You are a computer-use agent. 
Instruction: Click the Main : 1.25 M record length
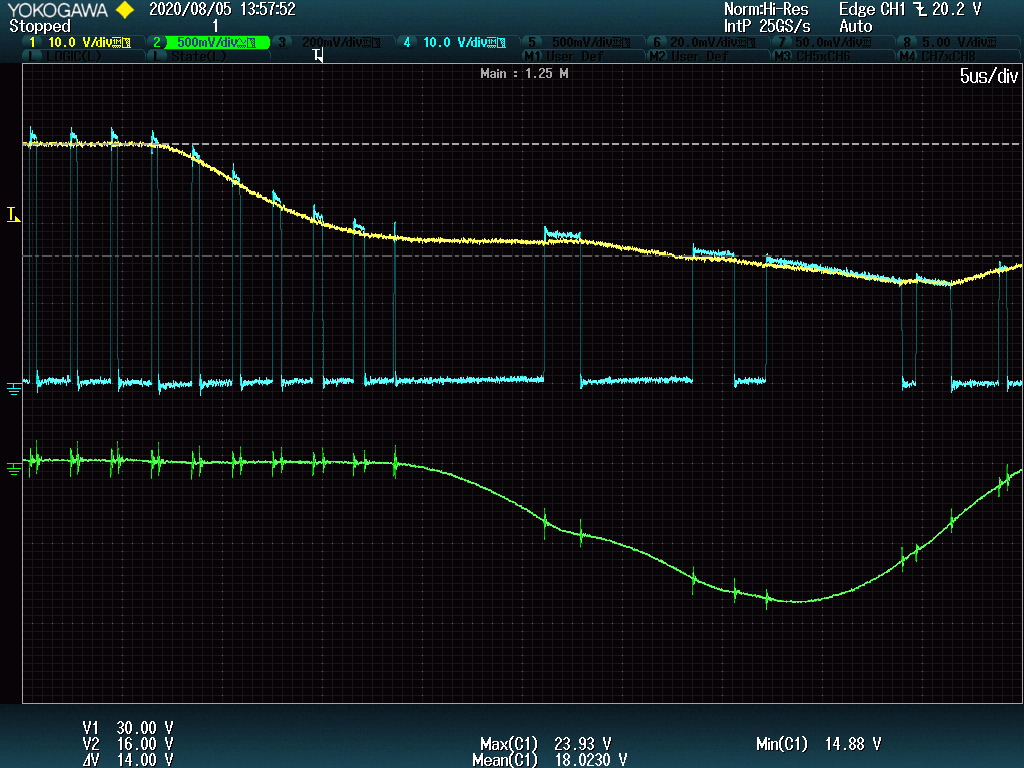tap(524, 74)
